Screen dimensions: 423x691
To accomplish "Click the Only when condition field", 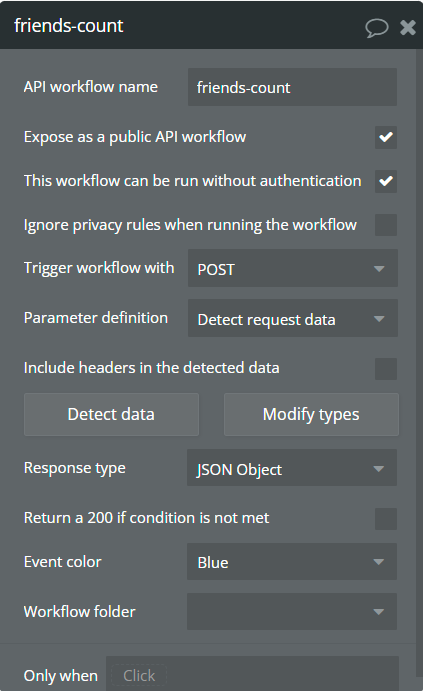I will coord(252,674).
